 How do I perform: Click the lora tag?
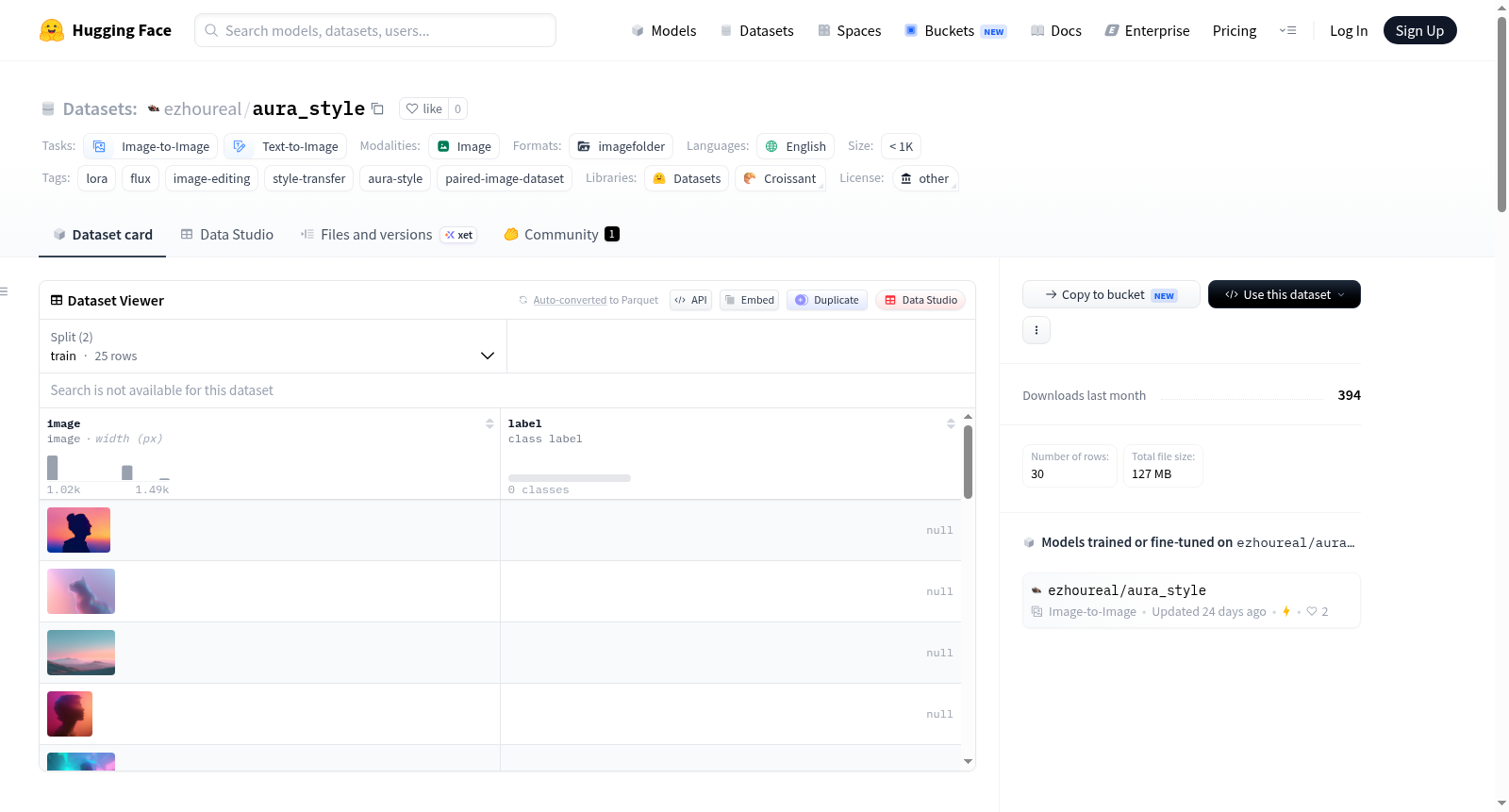coord(97,178)
